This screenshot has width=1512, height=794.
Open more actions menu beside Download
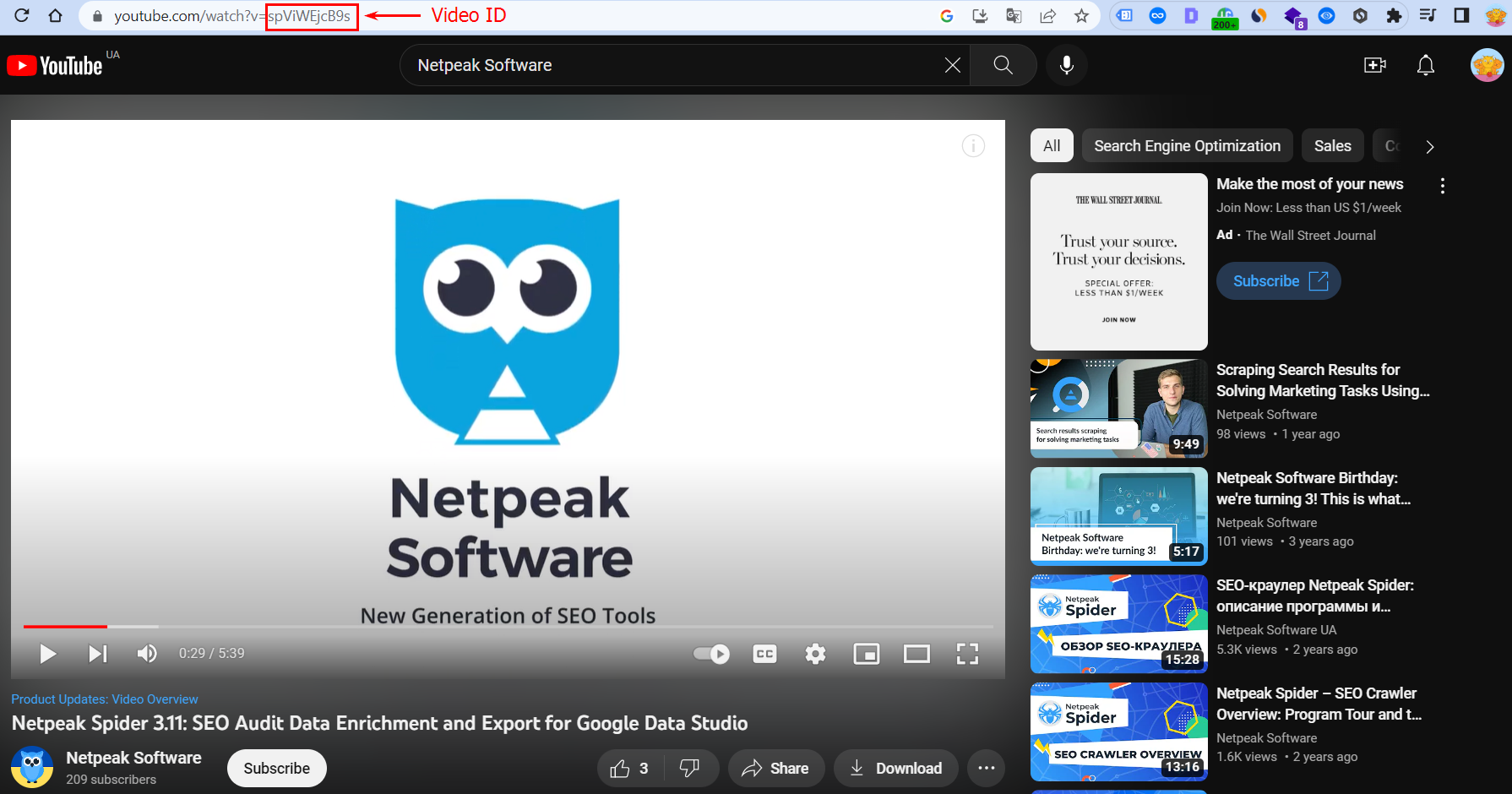pyautogui.click(x=986, y=768)
